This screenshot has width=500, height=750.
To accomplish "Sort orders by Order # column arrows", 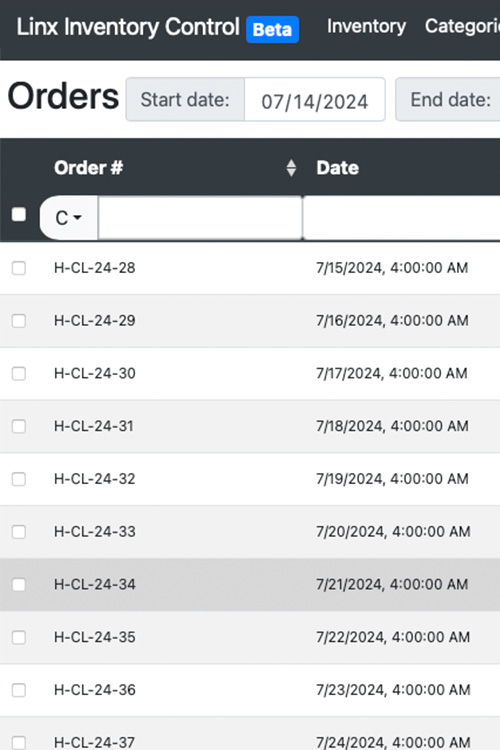I will tap(291, 168).
